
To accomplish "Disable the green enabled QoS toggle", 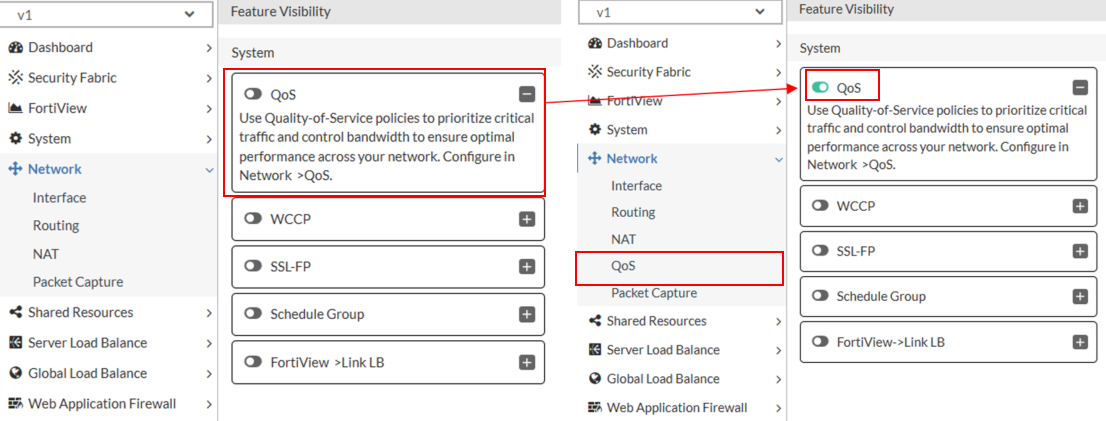I will click(821, 88).
